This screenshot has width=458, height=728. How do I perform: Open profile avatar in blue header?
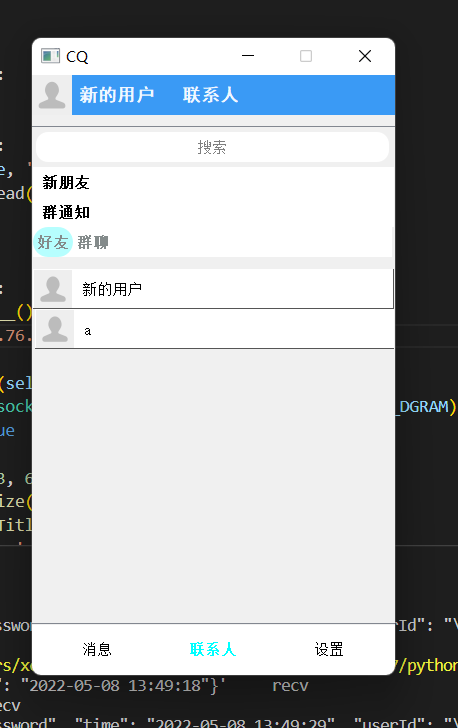tap(52, 95)
